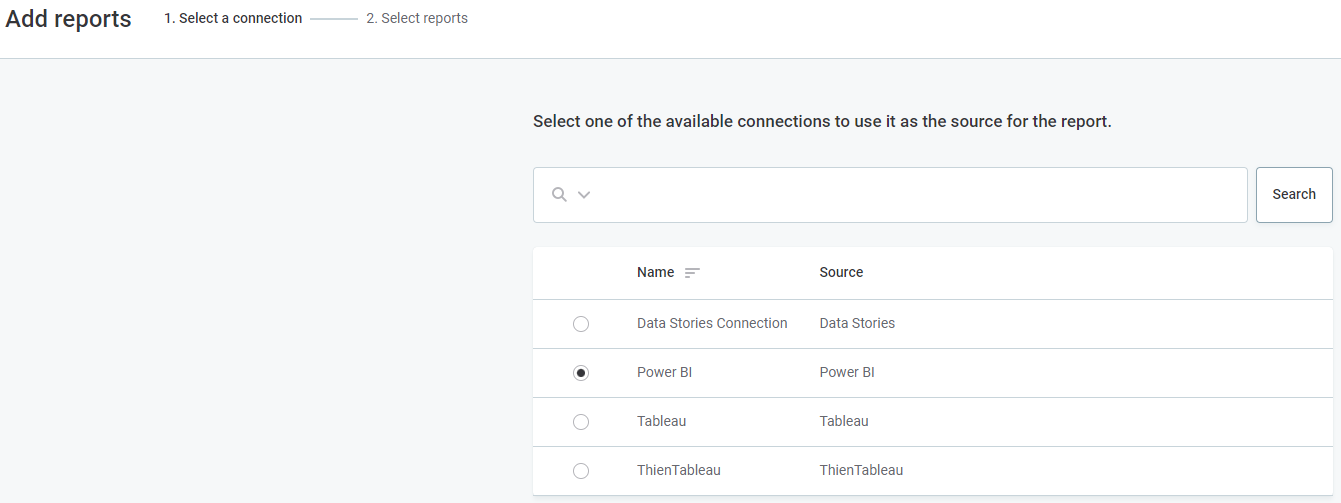
Task: Expand the search filter chevron dropdown
Action: [x=584, y=194]
